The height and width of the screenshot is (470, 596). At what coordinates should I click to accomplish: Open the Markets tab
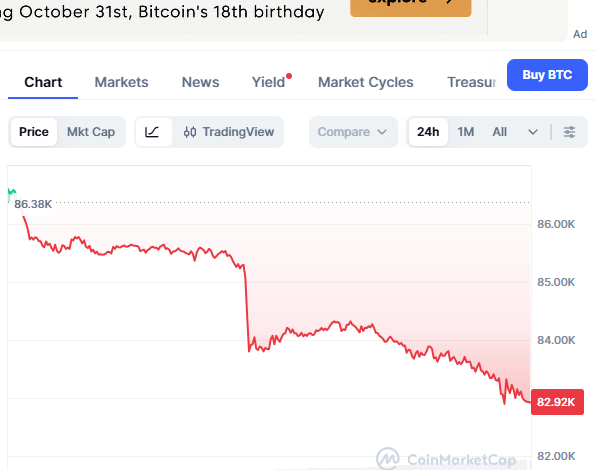tap(121, 82)
